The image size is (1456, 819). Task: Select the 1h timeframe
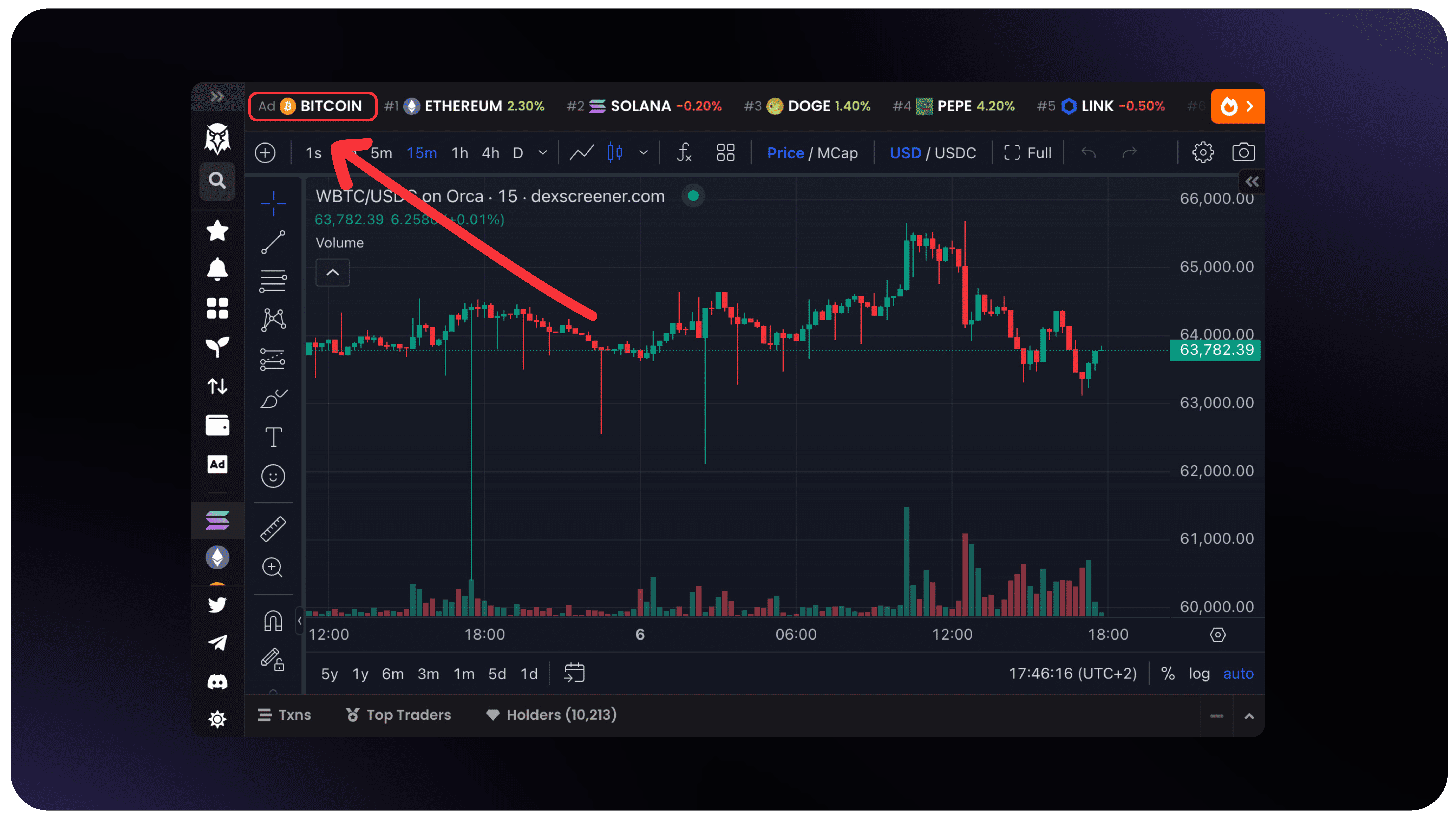(x=460, y=153)
